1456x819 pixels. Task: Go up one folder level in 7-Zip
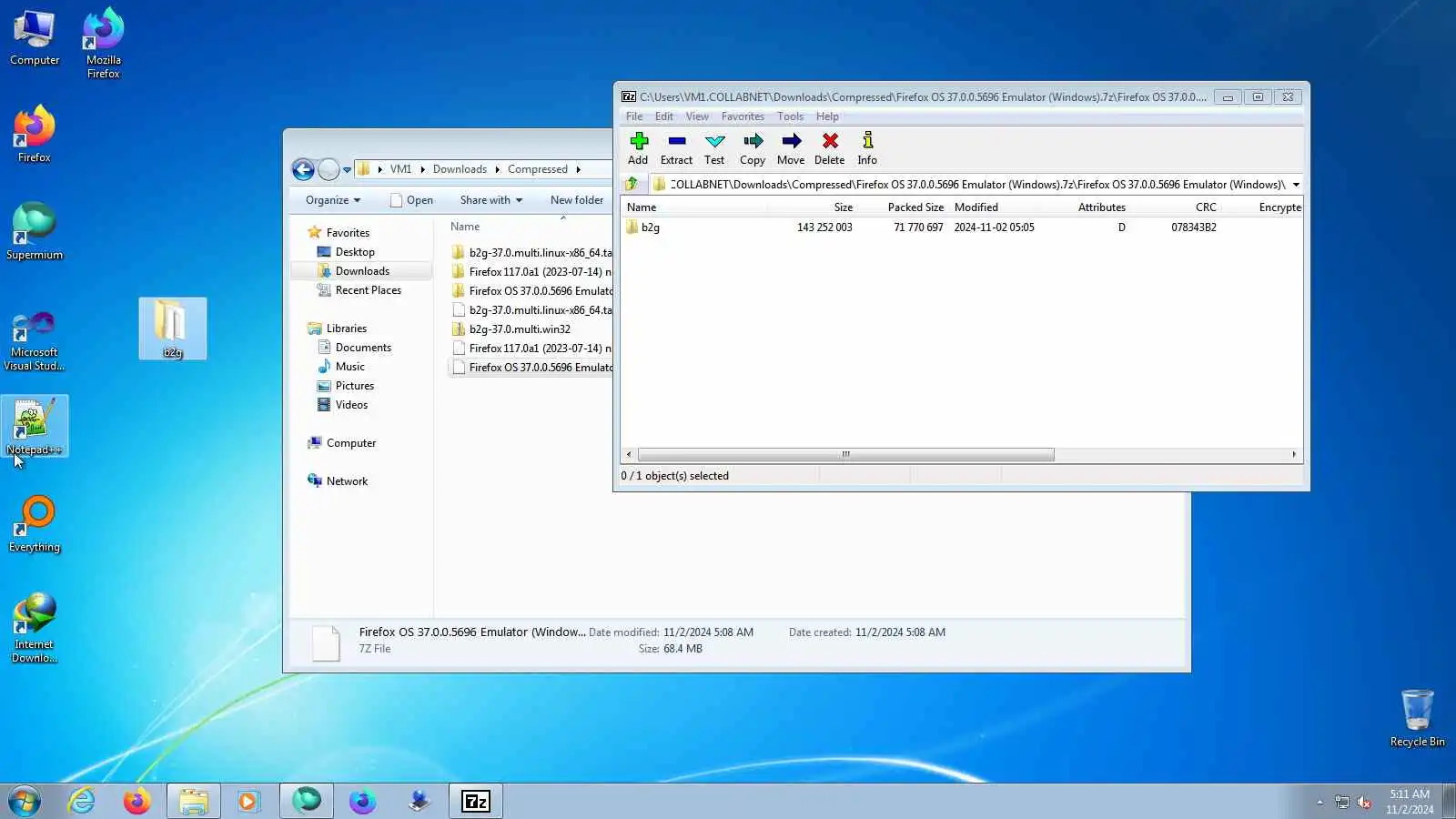tap(632, 184)
